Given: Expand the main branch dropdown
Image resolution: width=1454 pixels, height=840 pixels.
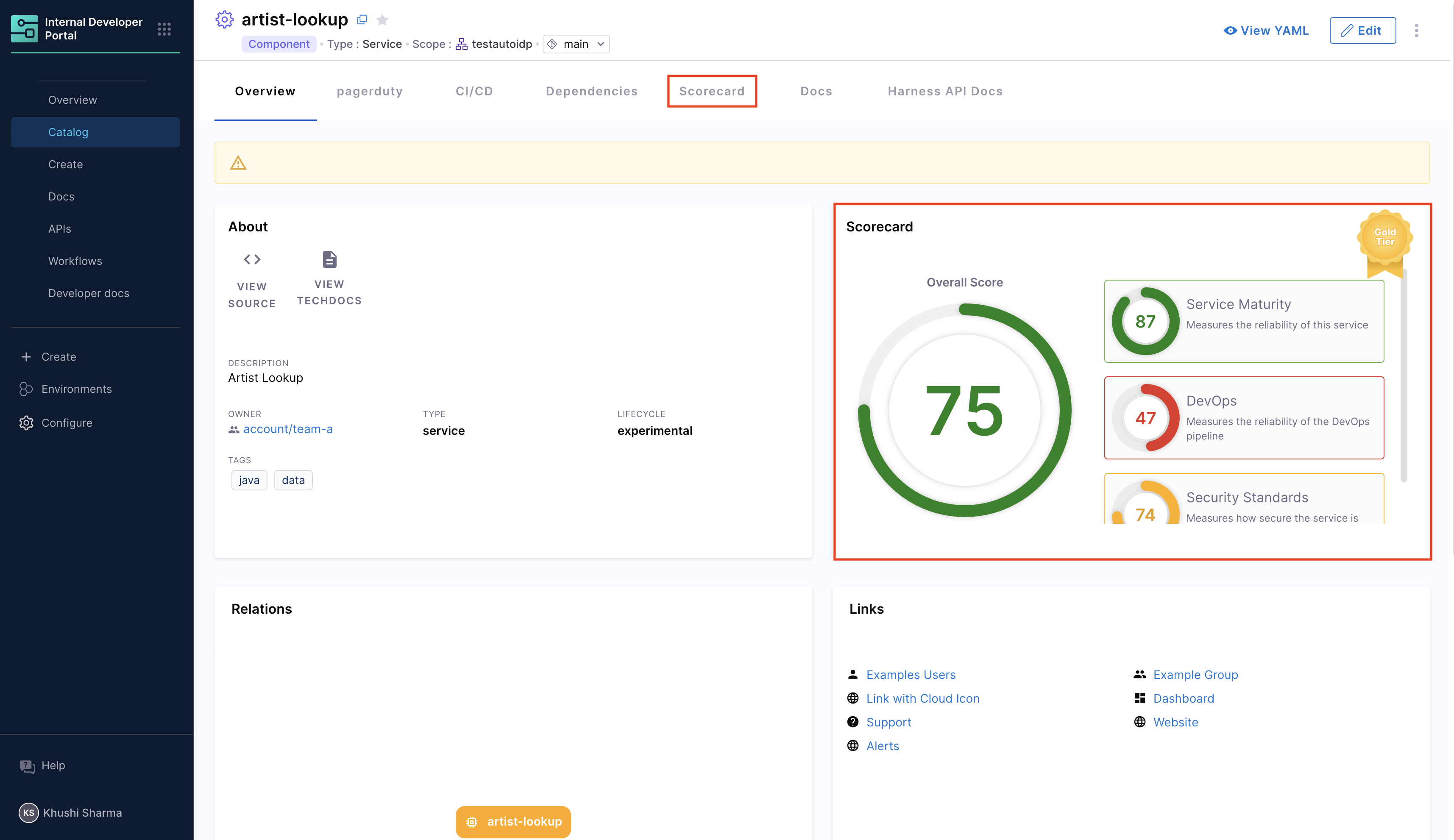Looking at the screenshot, I should point(576,45).
